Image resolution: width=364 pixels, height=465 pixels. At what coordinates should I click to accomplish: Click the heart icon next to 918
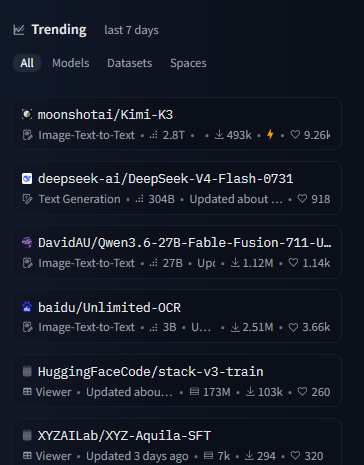click(x=302, y=198)
